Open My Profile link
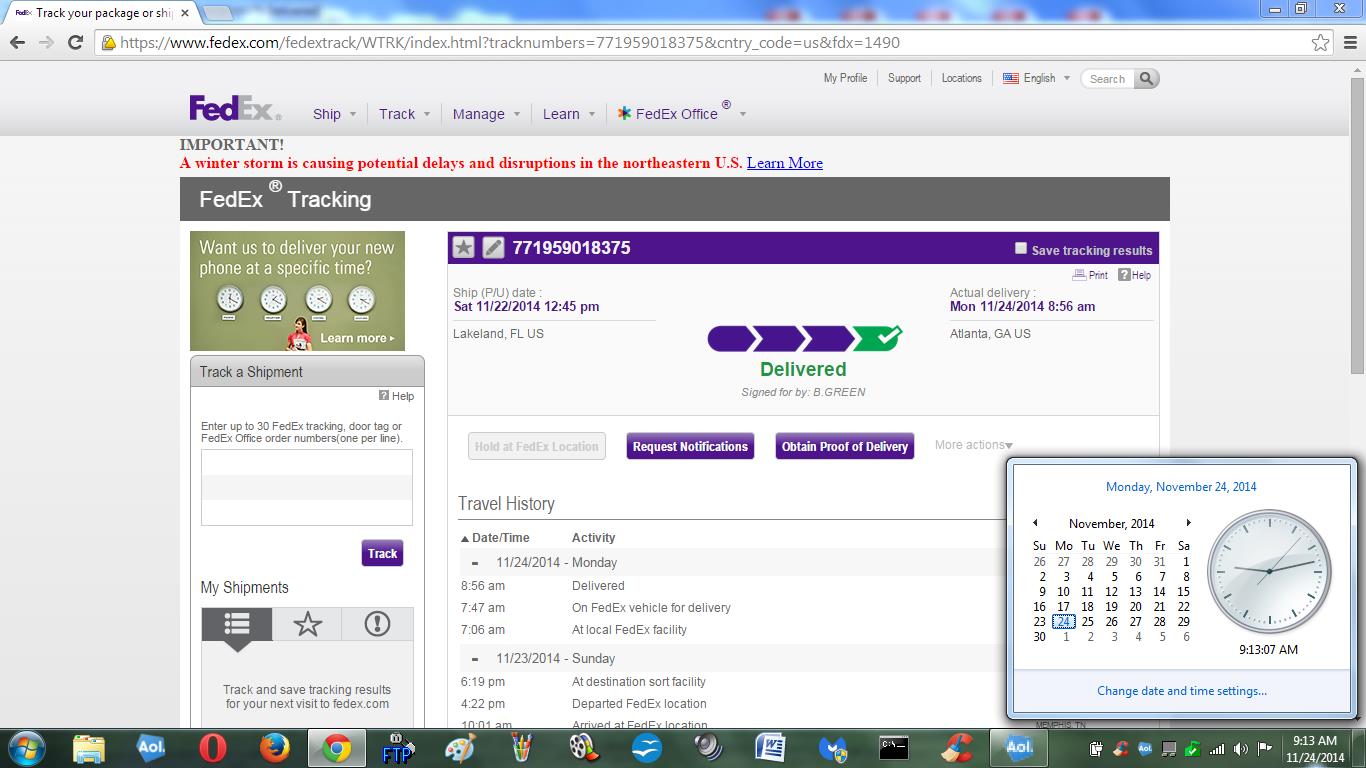Screen dimensions: 1366x768 point(845,78)
